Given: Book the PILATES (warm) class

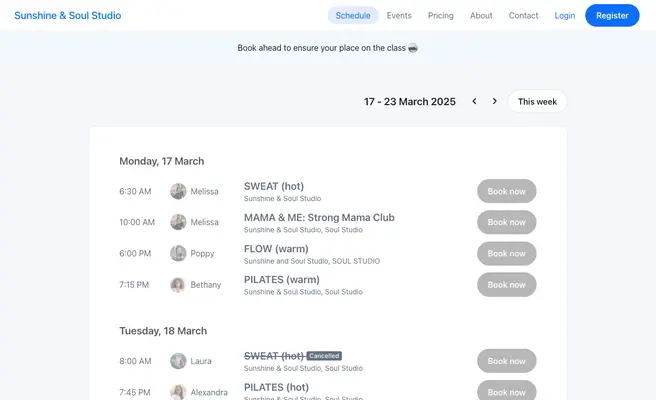Looking at the screenshot, I should (507, 285).
